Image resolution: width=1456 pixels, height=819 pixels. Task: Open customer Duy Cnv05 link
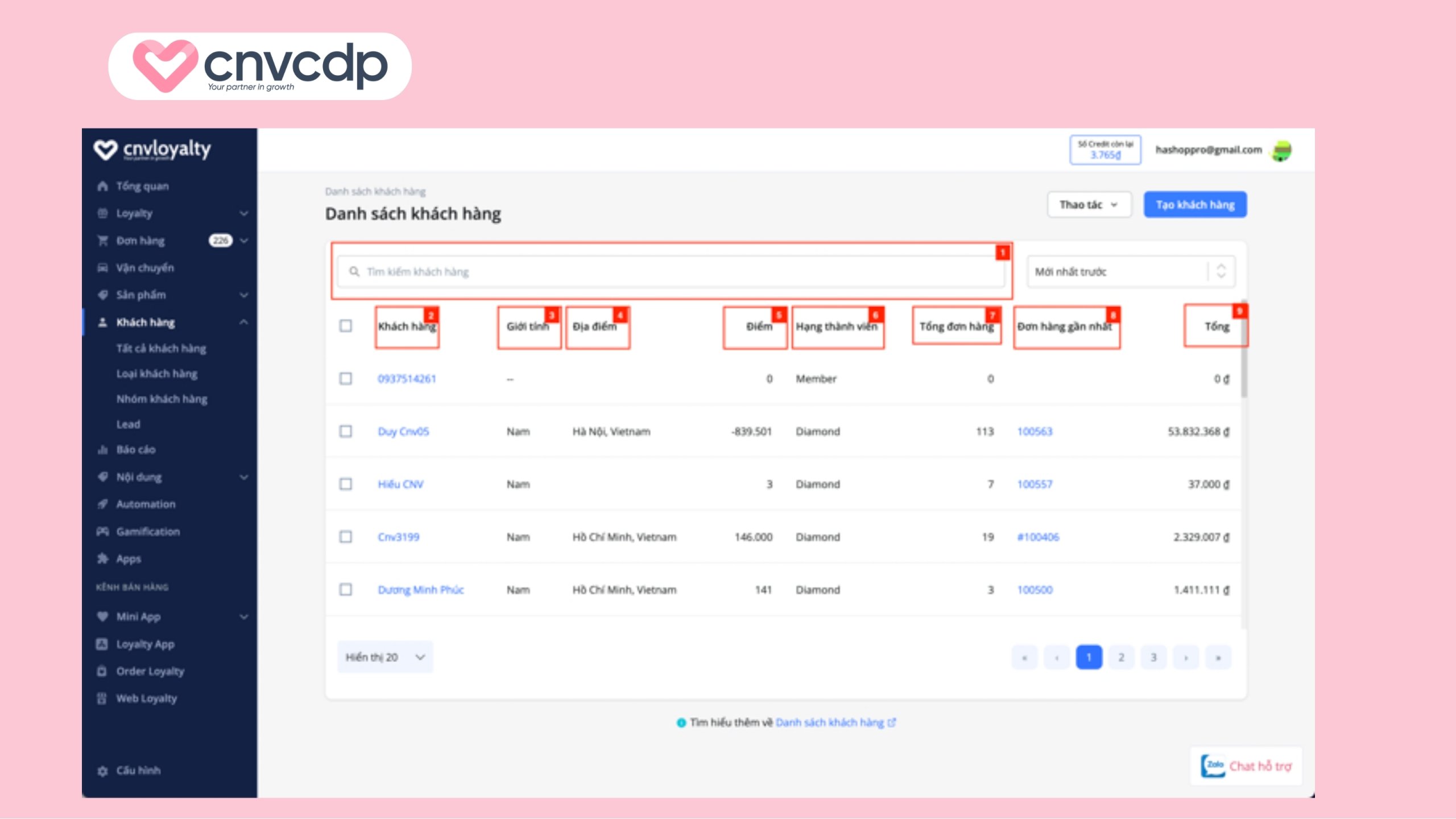click(403, 432)
